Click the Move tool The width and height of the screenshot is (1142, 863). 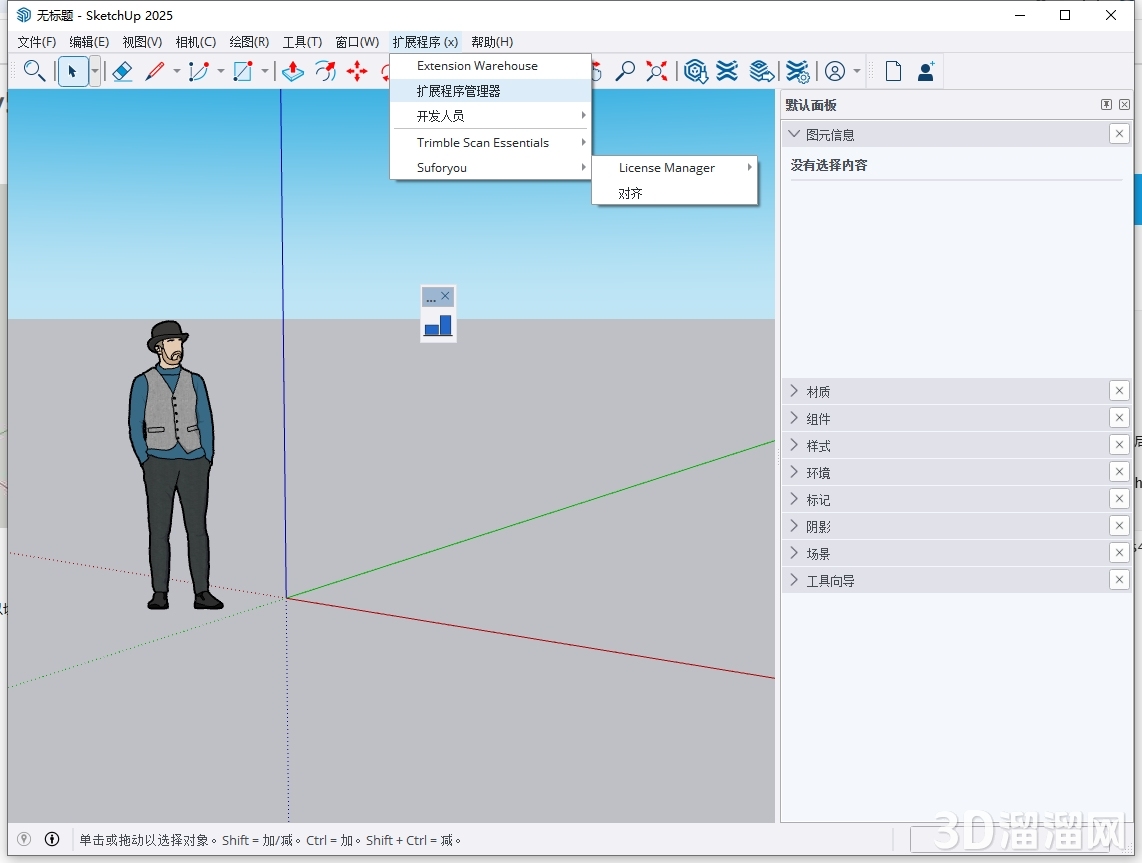[x=358, y=71]
